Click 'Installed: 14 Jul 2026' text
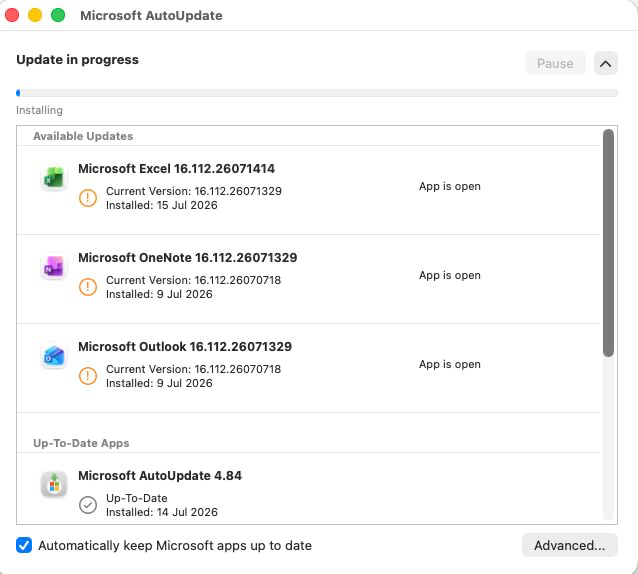 click(x=162, y=512)
